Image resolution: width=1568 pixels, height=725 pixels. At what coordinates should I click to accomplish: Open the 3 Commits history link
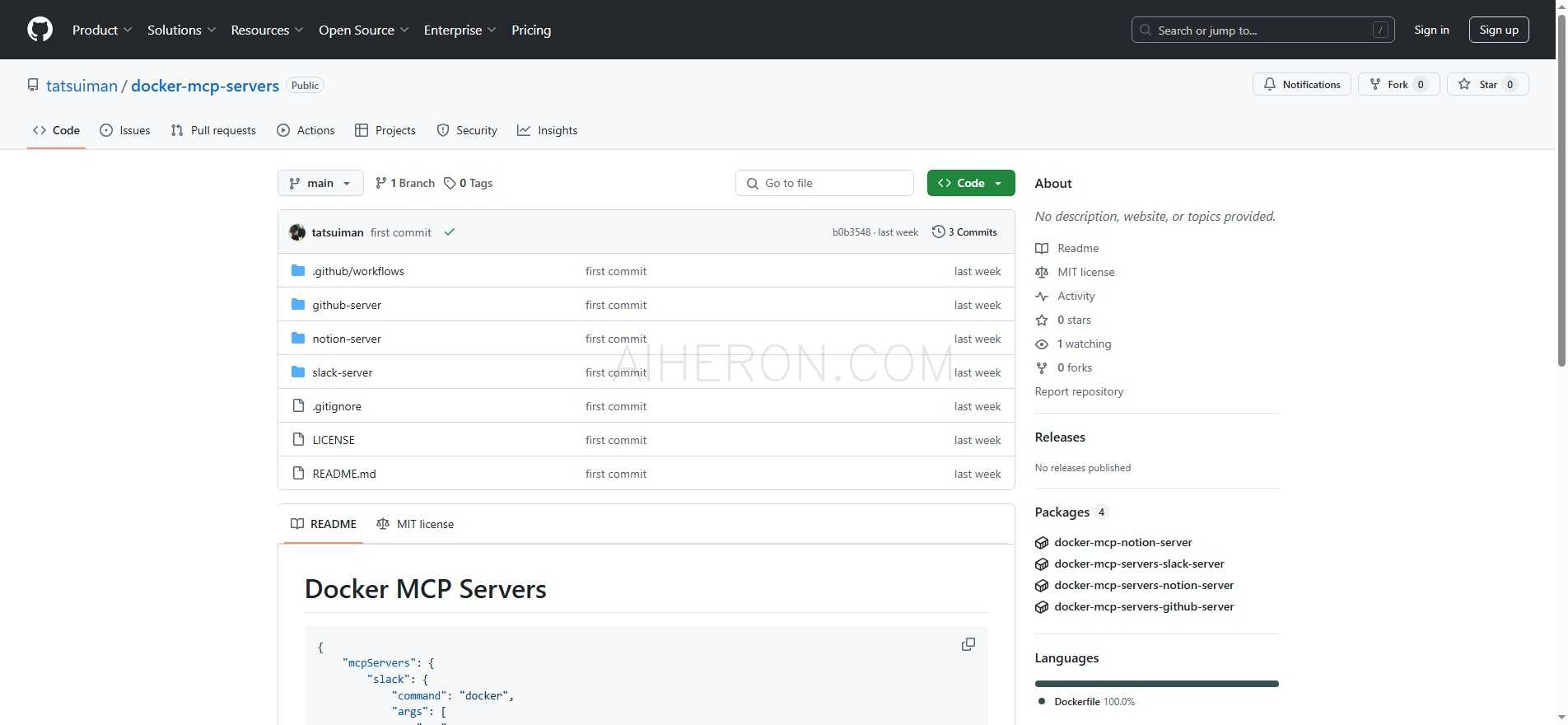964,232
